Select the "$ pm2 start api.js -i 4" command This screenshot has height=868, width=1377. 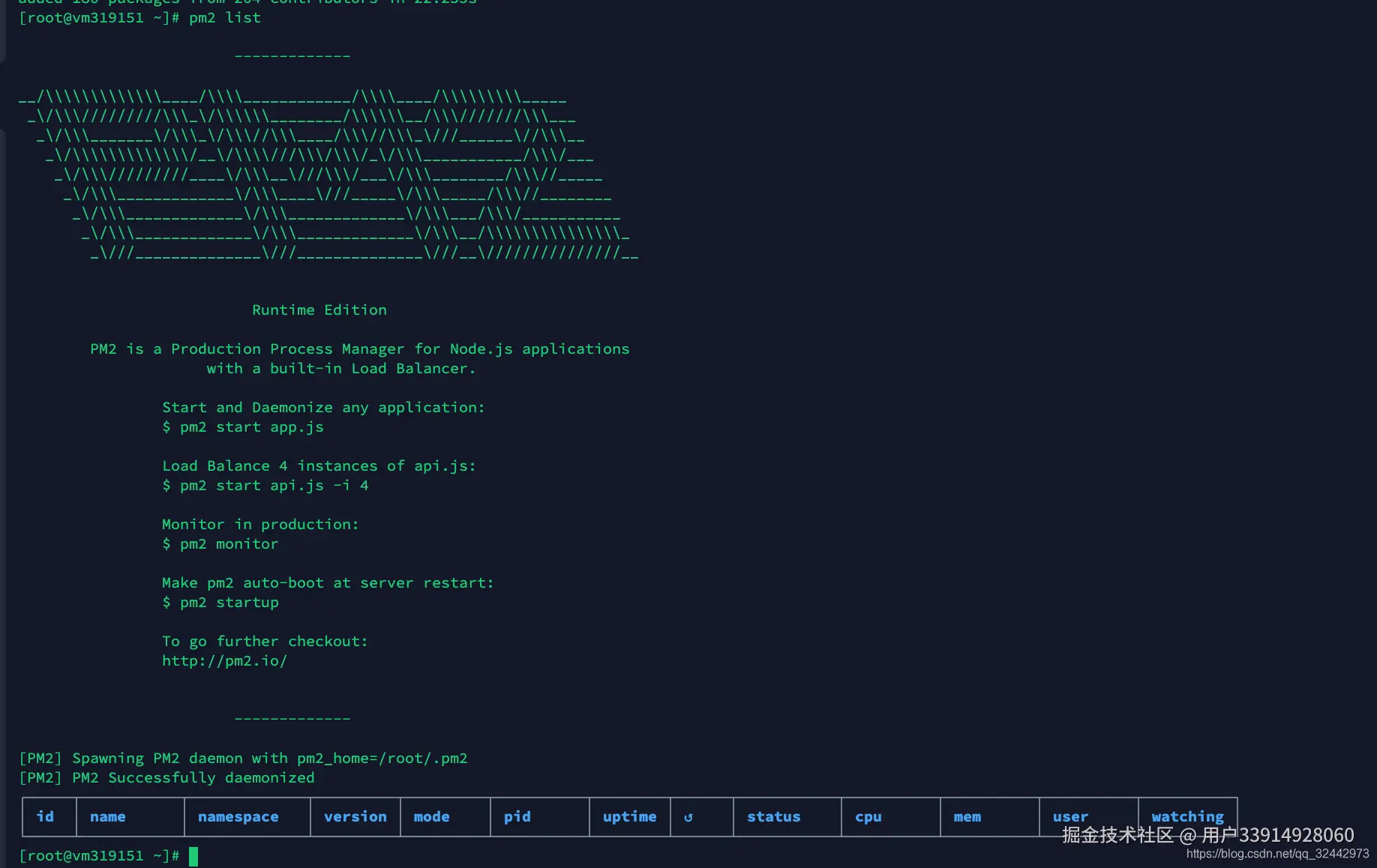pos(265,485)
